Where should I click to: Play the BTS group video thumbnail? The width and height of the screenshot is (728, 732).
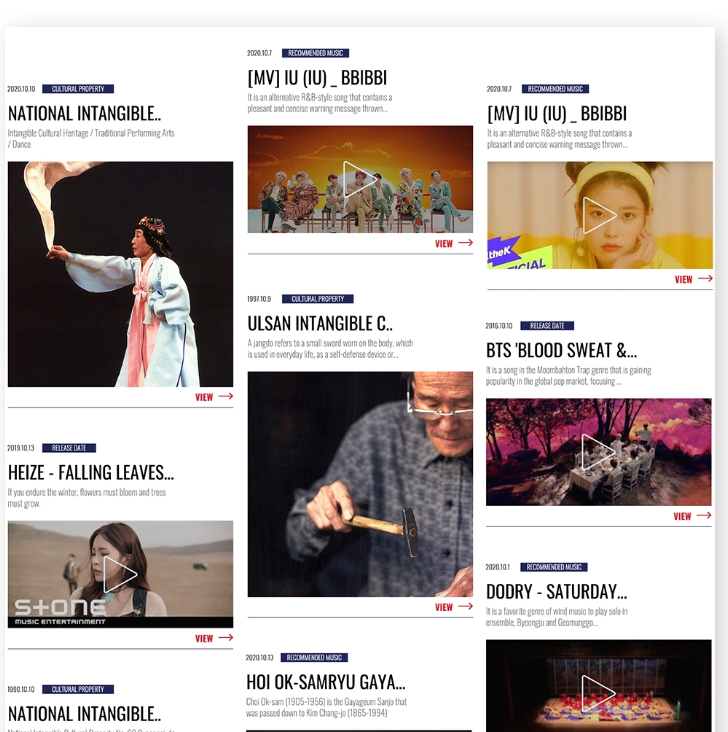[360, 179]
